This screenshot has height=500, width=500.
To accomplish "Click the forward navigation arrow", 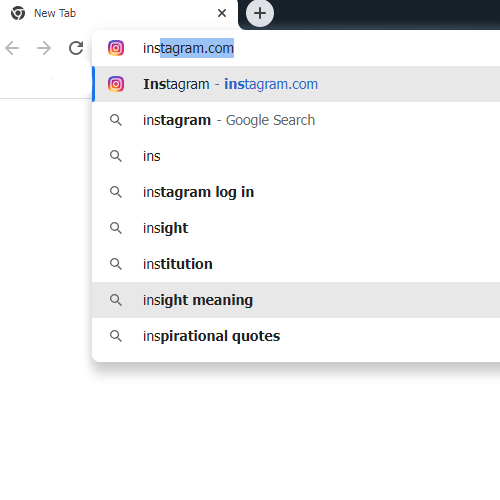I will coord(44,48).
